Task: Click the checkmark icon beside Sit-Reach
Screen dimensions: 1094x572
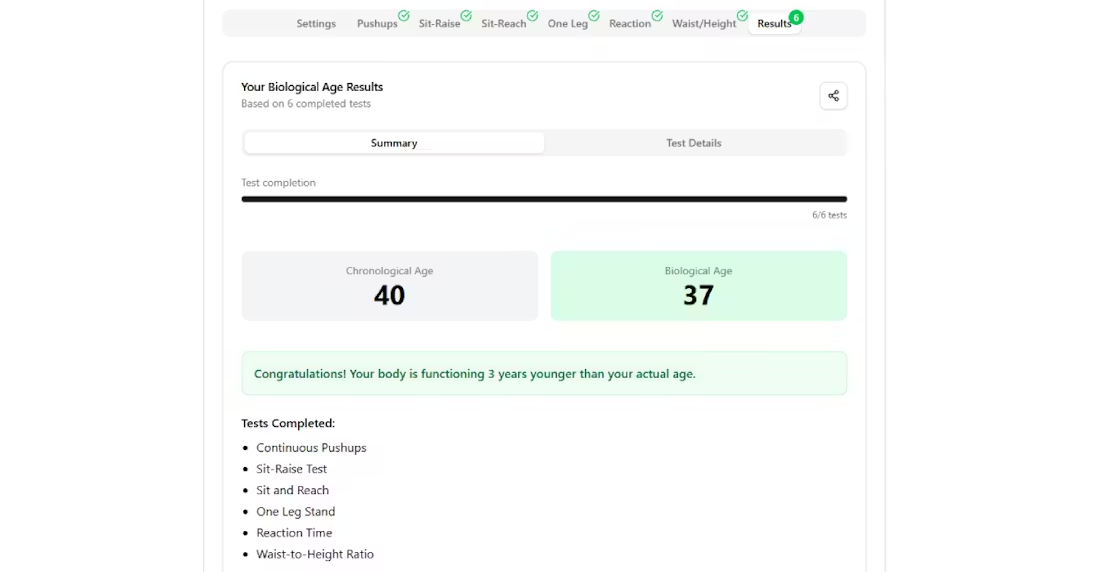Action: click(x=532, y=16)
